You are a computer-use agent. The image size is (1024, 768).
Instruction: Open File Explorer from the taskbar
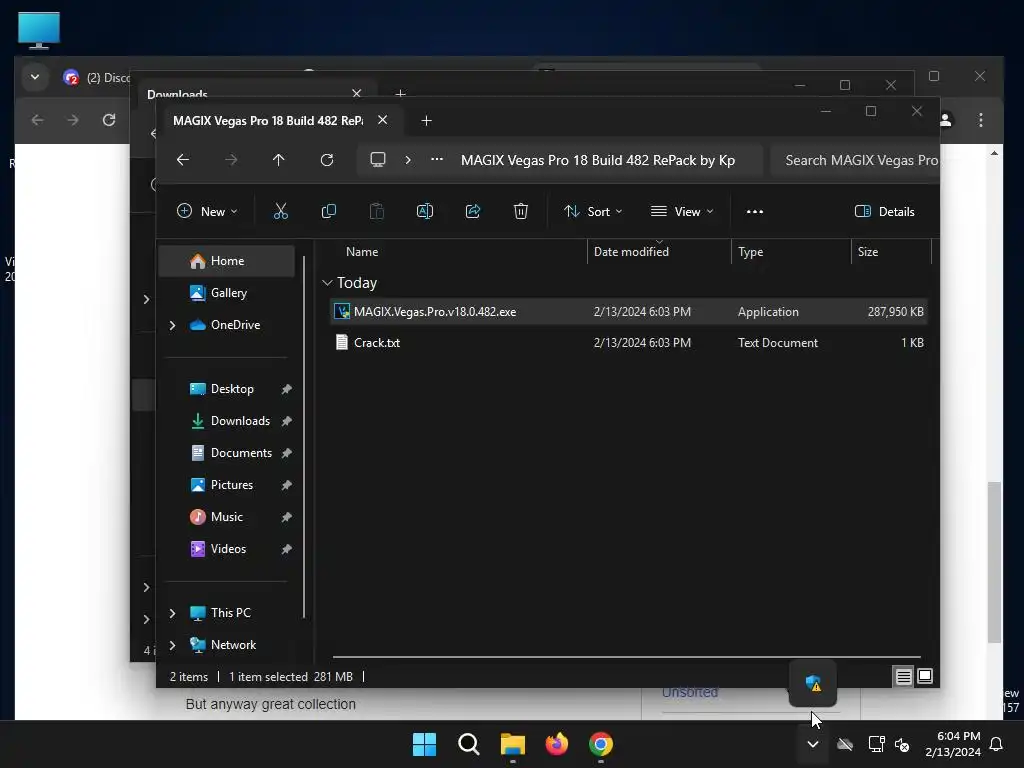click(x=513, y=744)
